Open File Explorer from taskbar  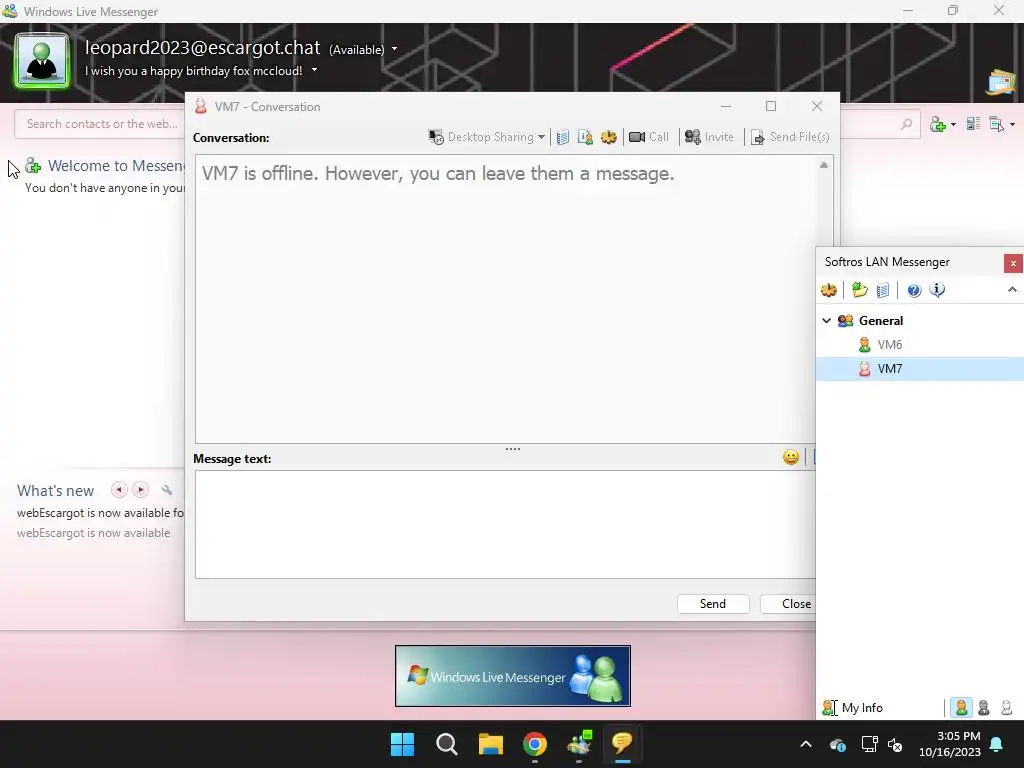(x=490, y=744)
